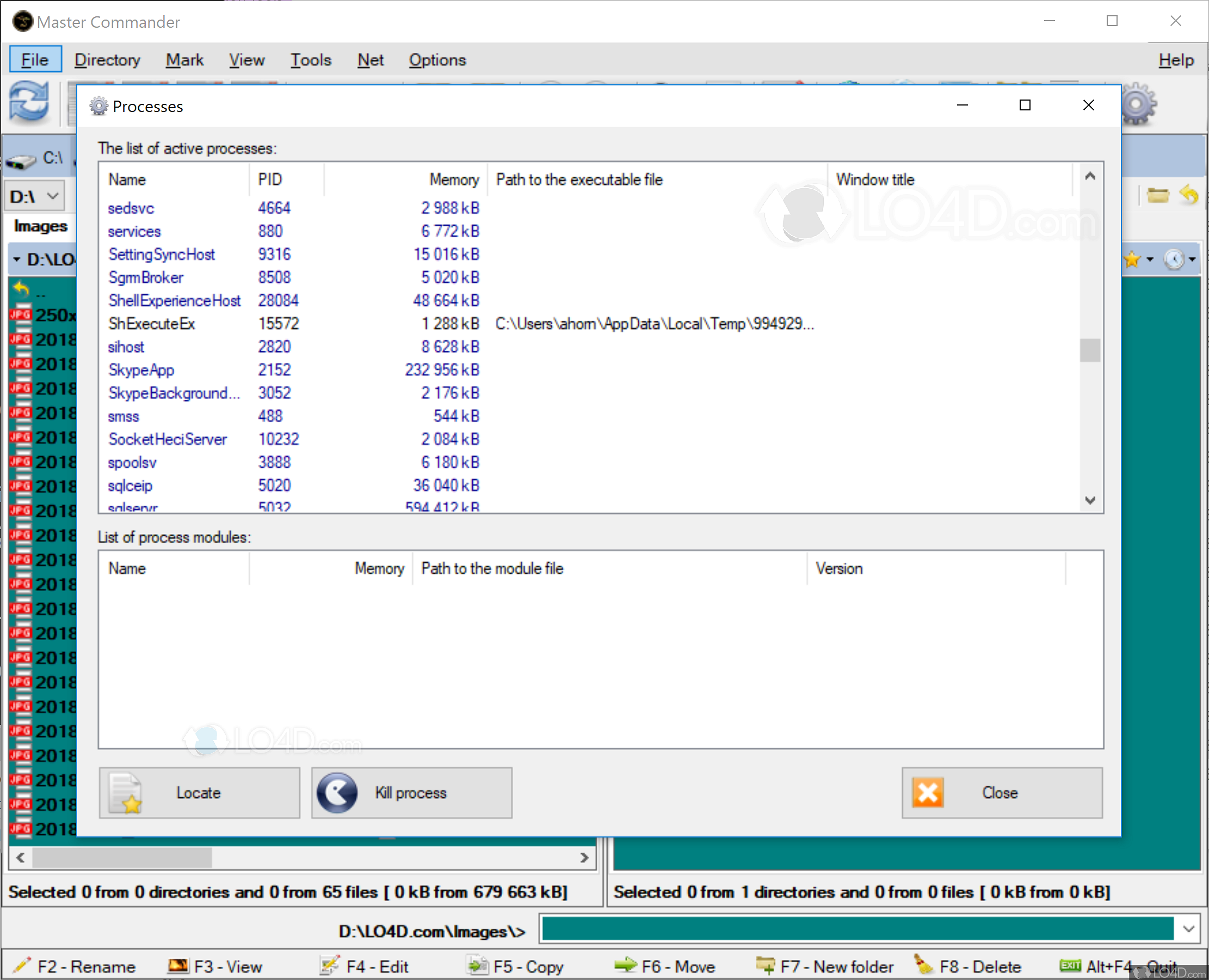The width and height of the screenshot is (1209, 980).
Task: Sort processes by Memory column header
Action: (453, 179)
